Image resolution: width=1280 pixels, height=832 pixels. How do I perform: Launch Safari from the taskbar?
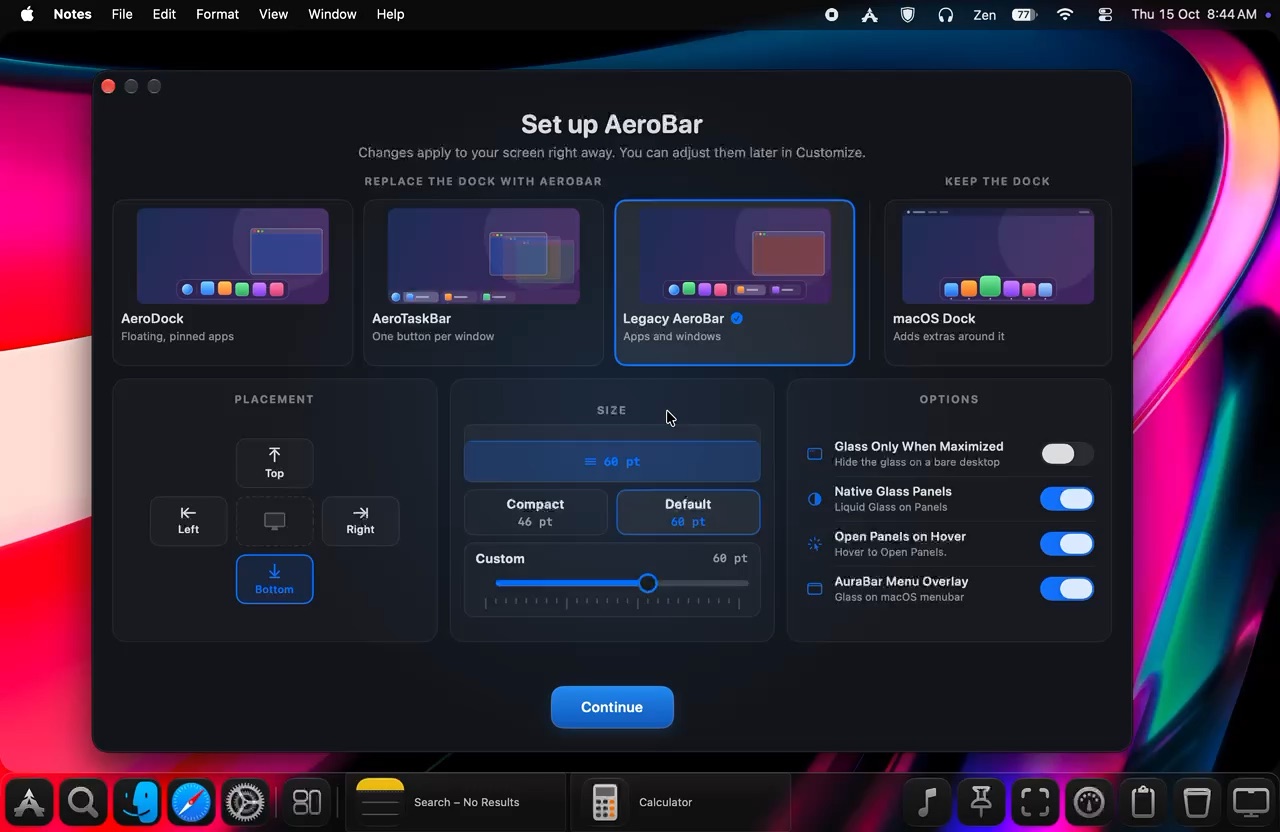tap(191, 802)
